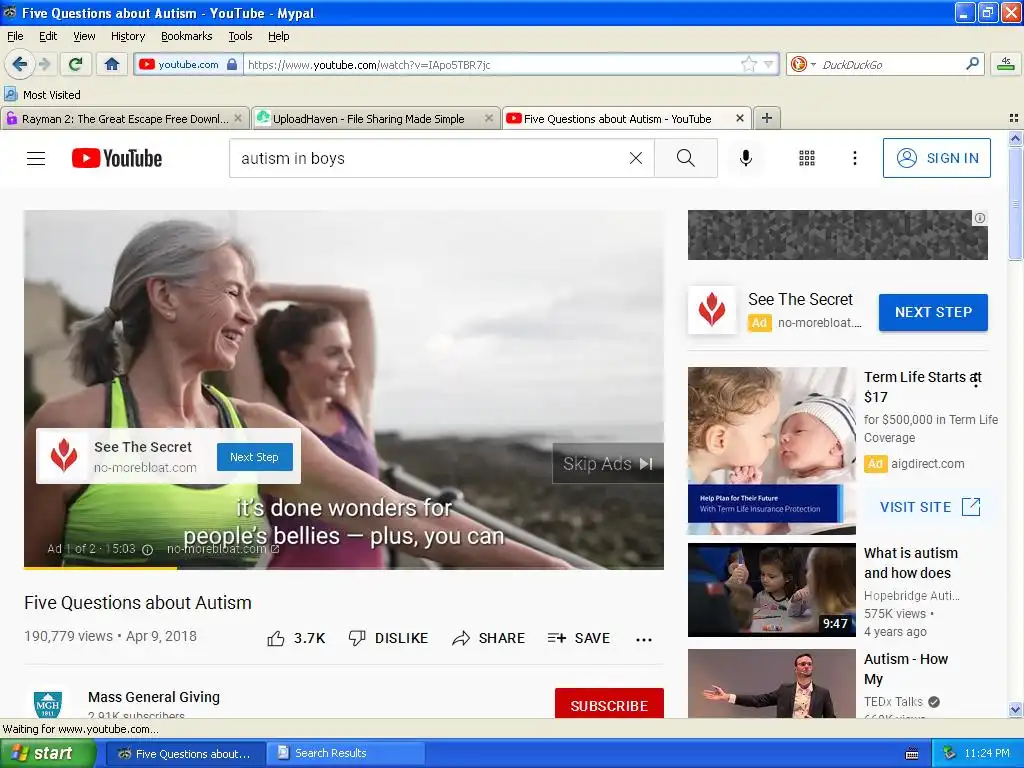Close the Five Questions about Autism tab

point(740,118)
